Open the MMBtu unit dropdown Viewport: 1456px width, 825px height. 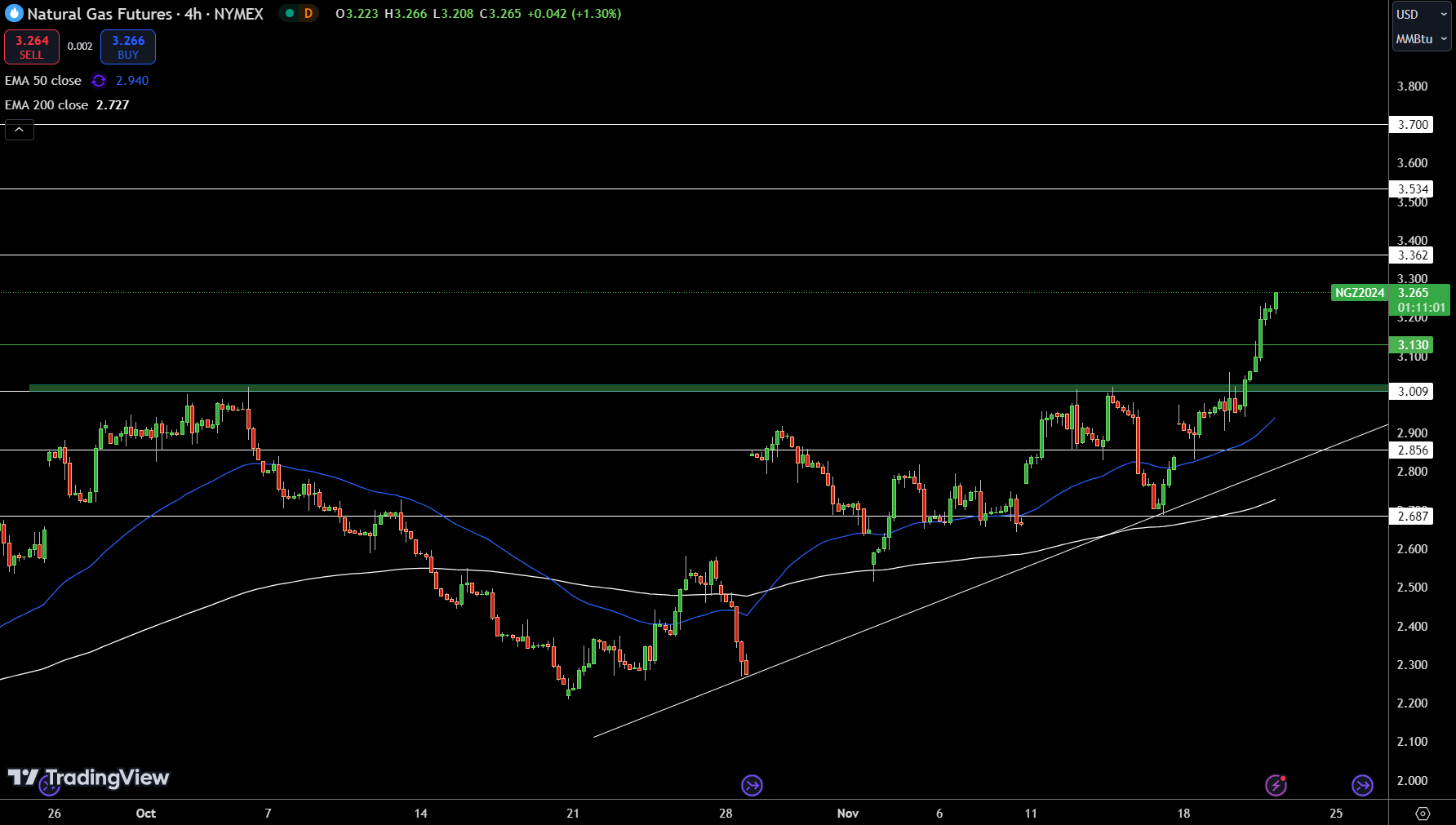click(1422, 38)
